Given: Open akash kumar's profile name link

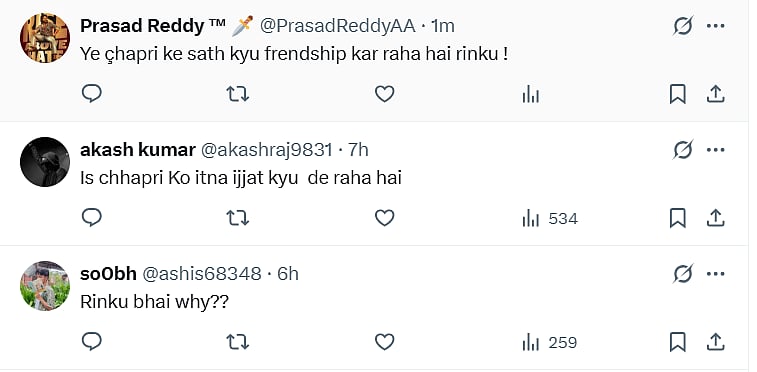Looking at the screenshot, I should tap(138, 150).
